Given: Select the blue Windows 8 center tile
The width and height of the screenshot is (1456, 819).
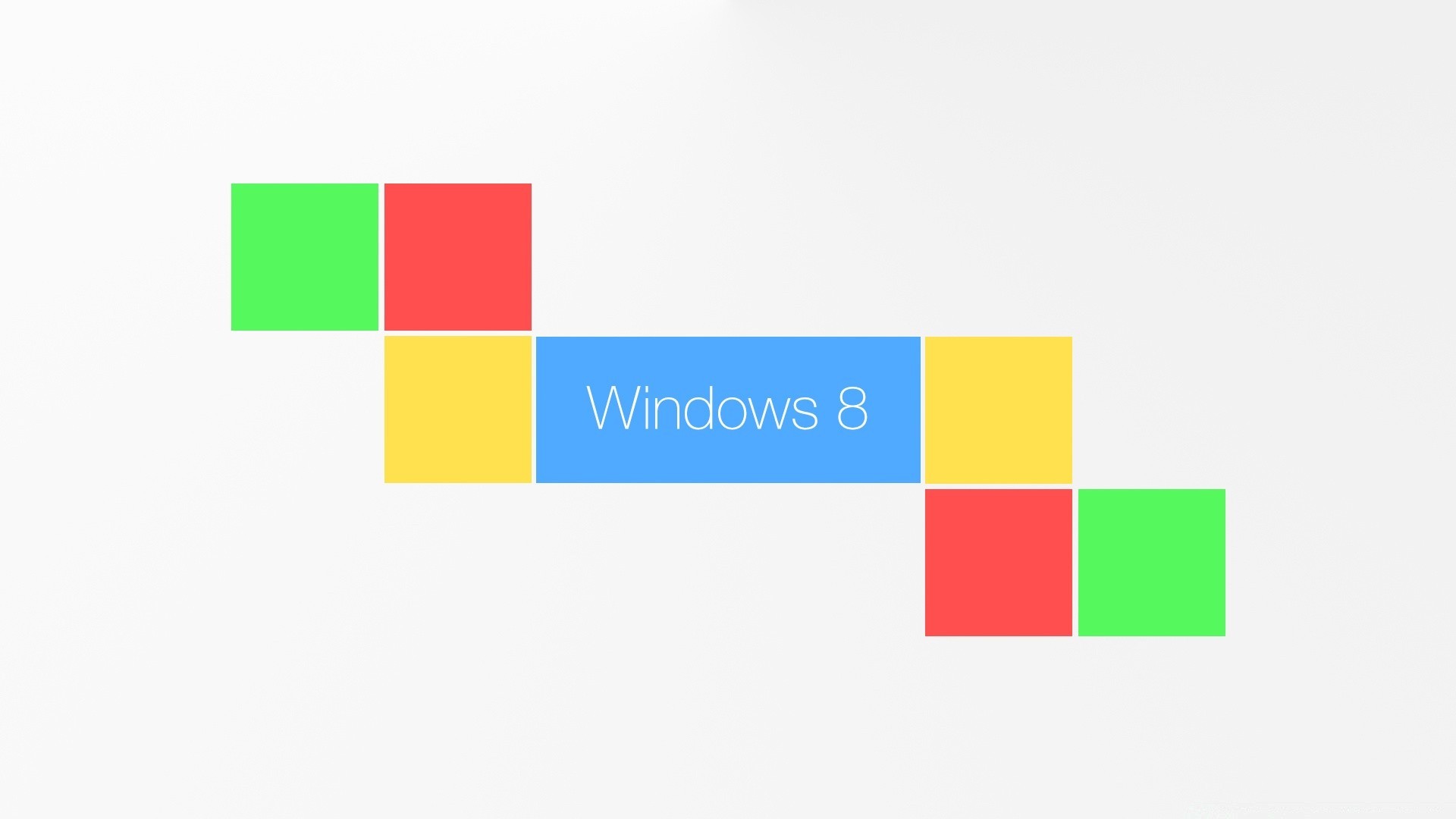Looking at the screenshot, I should pos(728,410).
